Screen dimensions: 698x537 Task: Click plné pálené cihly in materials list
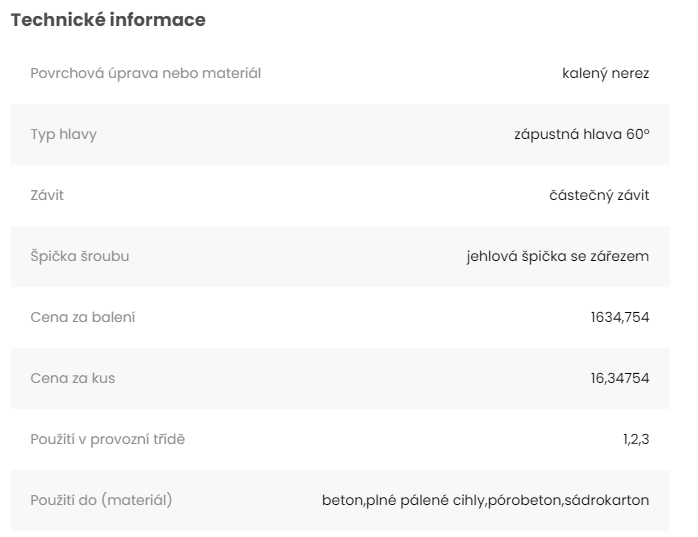[425, 500]
